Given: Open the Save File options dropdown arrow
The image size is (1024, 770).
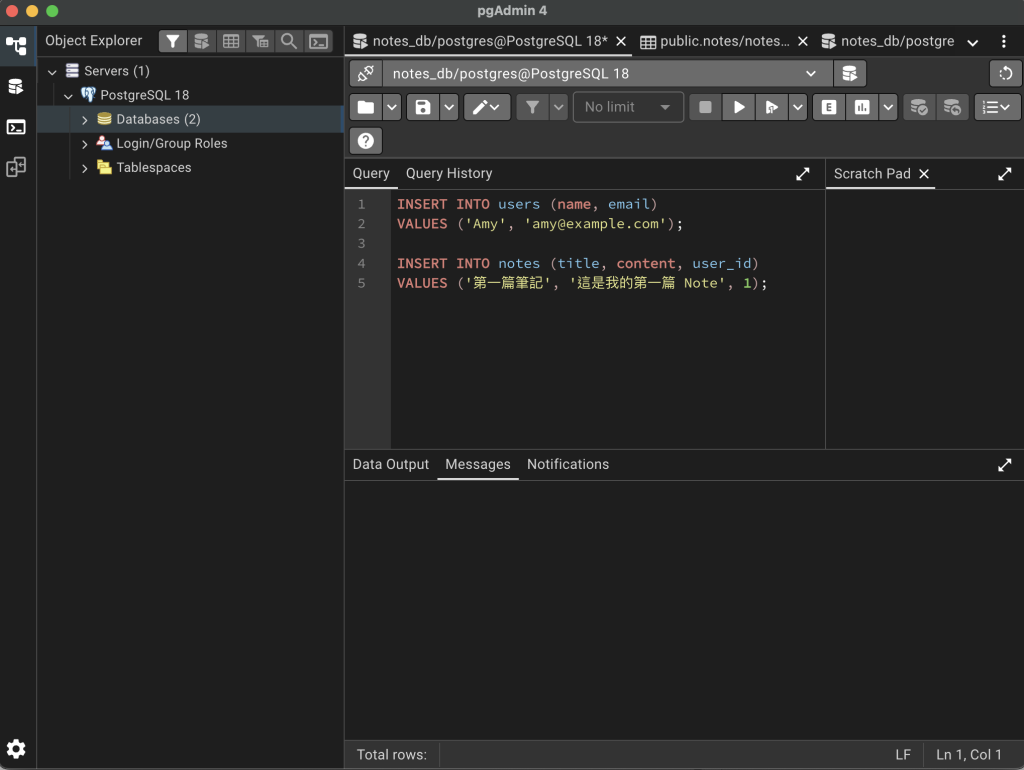Looking at the screenshot, I should [x=449, y=107].
